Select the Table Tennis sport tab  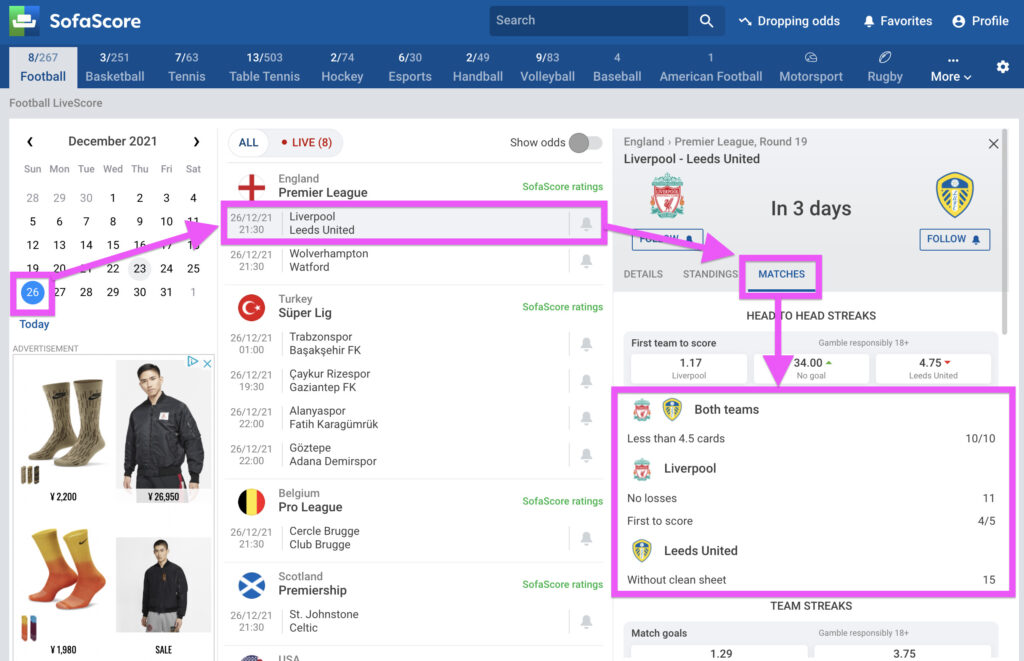(x=264, y=67)
